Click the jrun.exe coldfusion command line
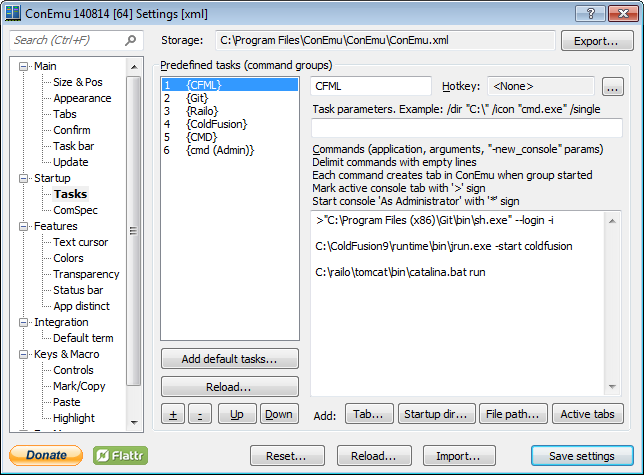Image resolution: width=644 pixels, height=475 pixels. pyautogui.click(x=444, y=246)
